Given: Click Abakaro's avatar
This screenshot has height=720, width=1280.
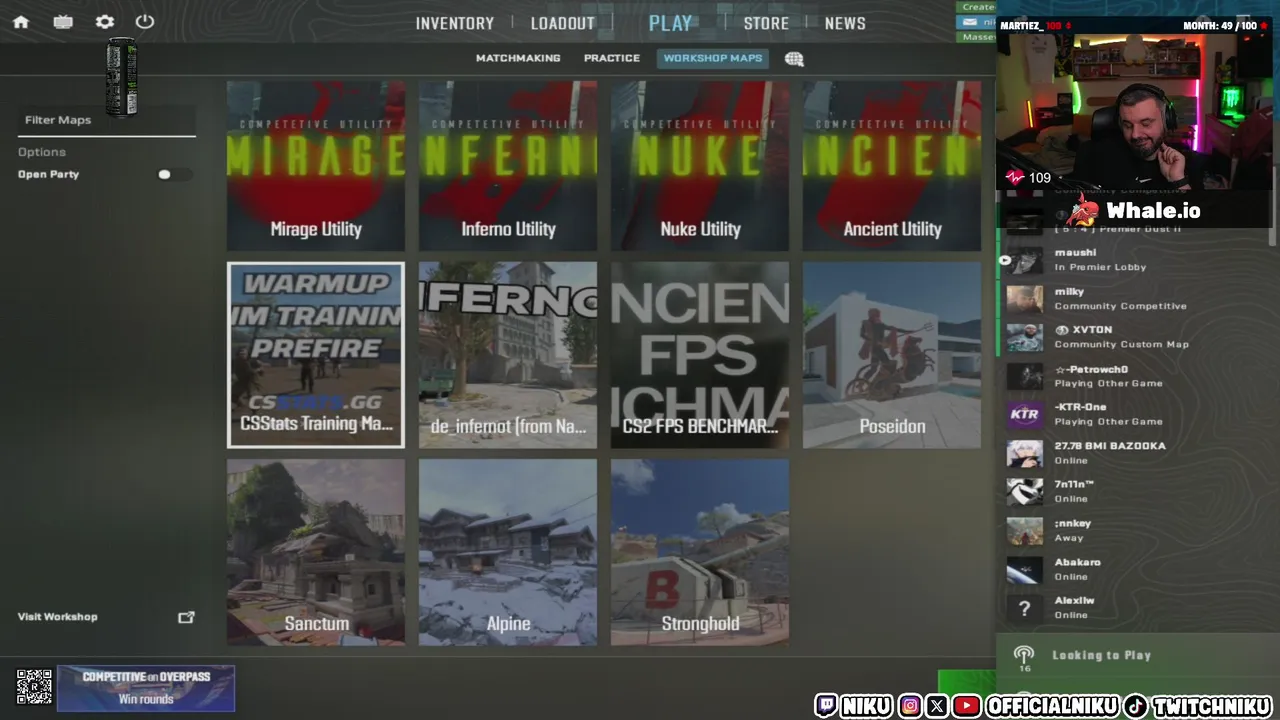Looking at the screenshot, I should pos(1025,569).
